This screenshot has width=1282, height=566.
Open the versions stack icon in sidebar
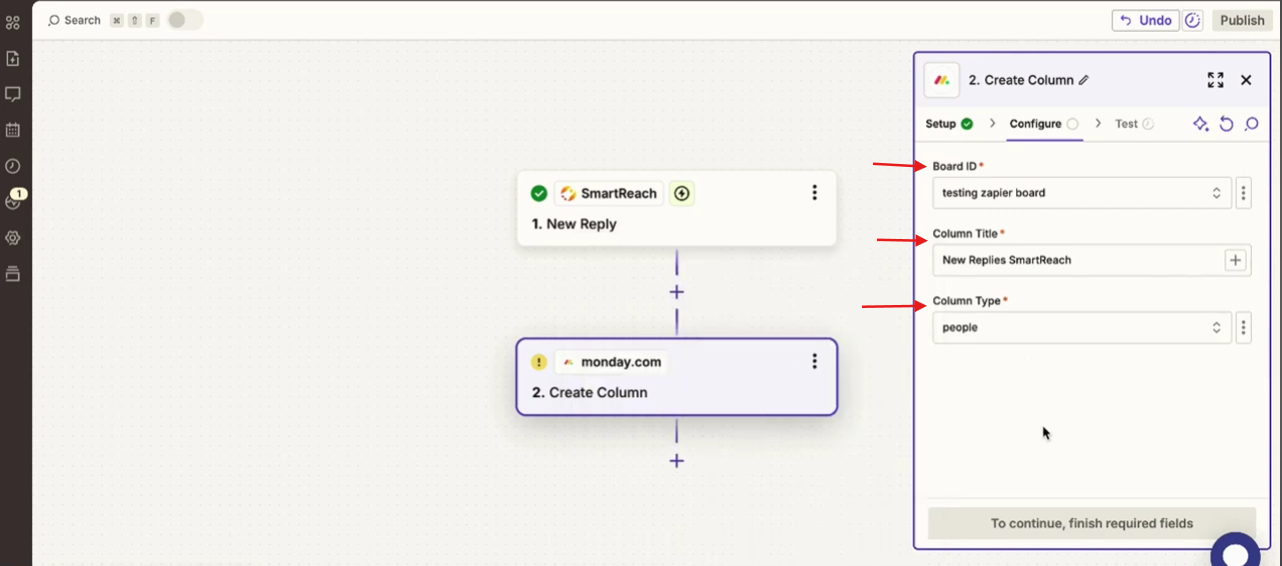(13, 274)
